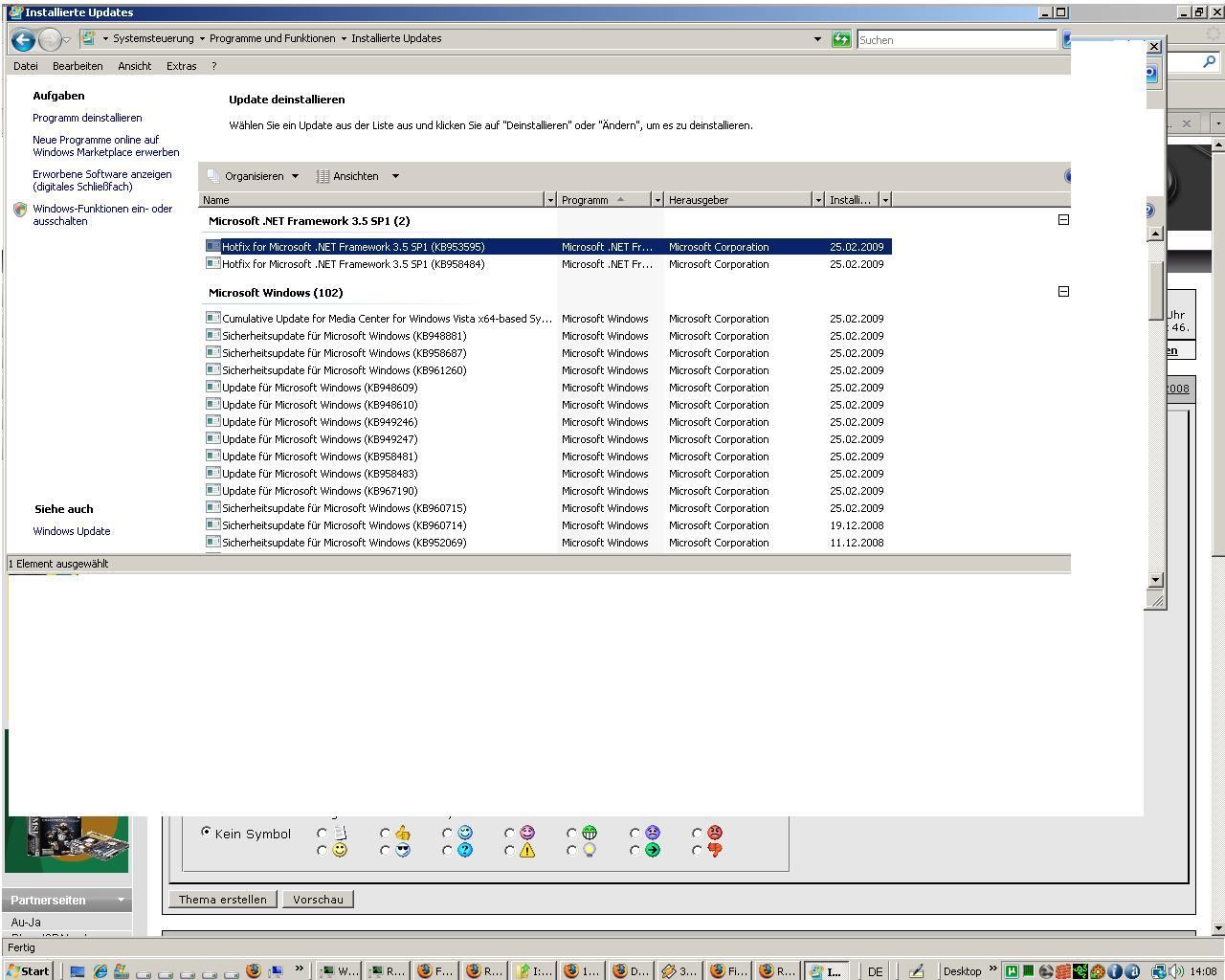This screenshot has height=980, width=1225.
Task: Click the green arrow post icon
Action: coord(653,850)
